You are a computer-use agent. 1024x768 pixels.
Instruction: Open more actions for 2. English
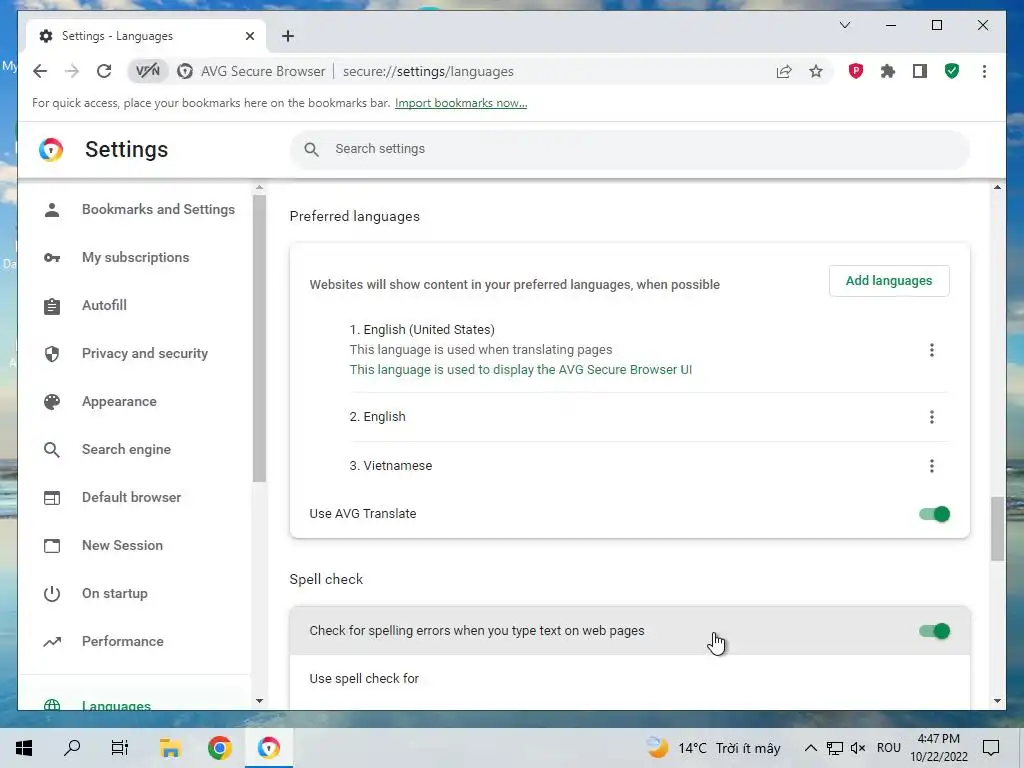point(932,417)
